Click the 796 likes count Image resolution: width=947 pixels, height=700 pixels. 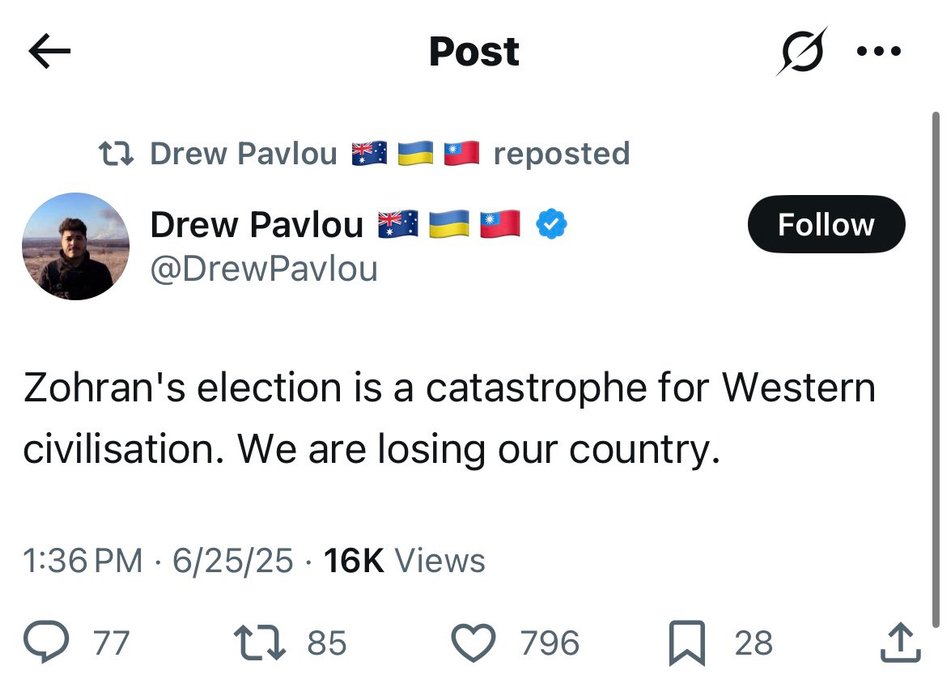click(549, 642)
